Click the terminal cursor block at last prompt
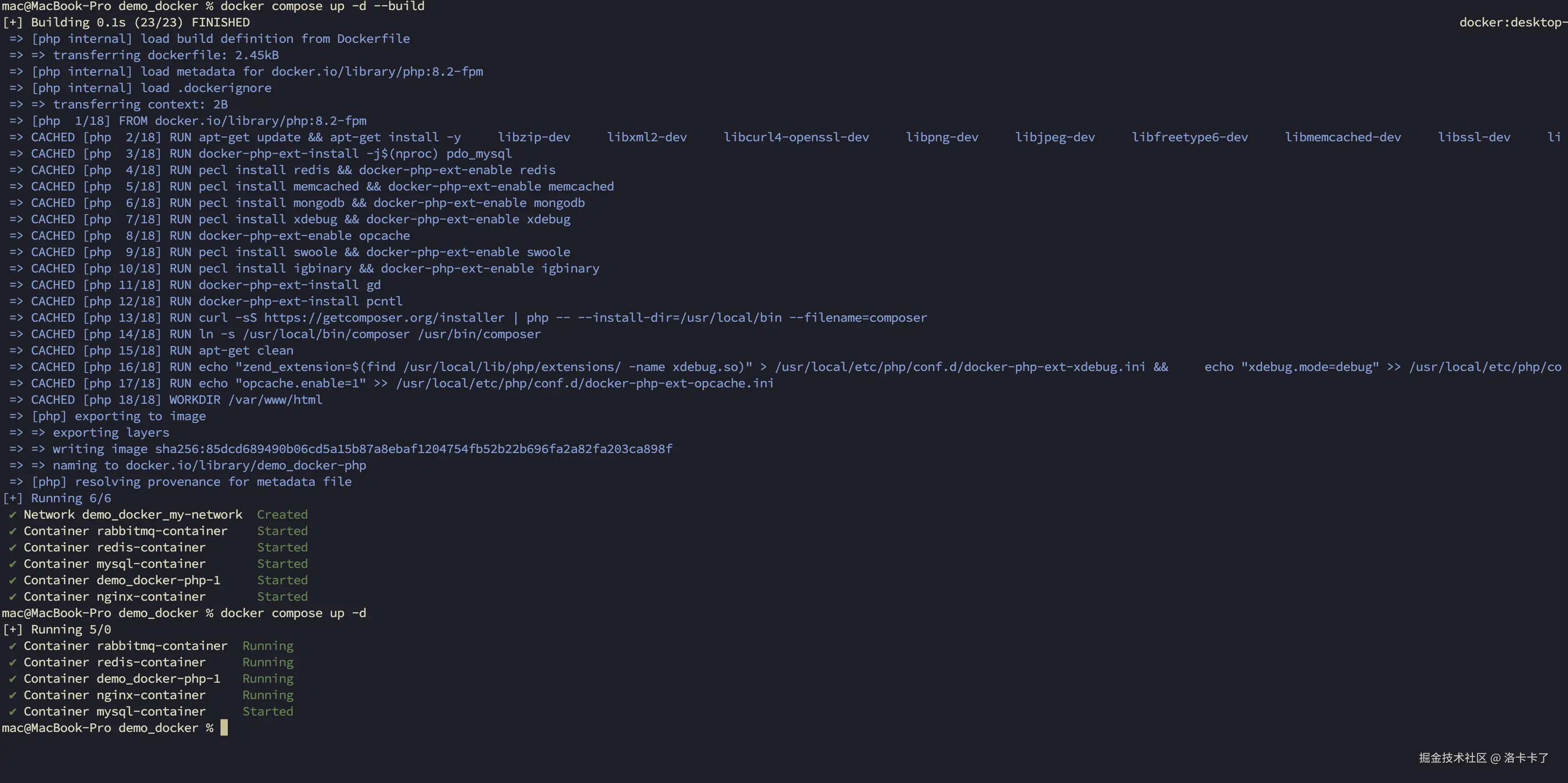 coord(224,728)
